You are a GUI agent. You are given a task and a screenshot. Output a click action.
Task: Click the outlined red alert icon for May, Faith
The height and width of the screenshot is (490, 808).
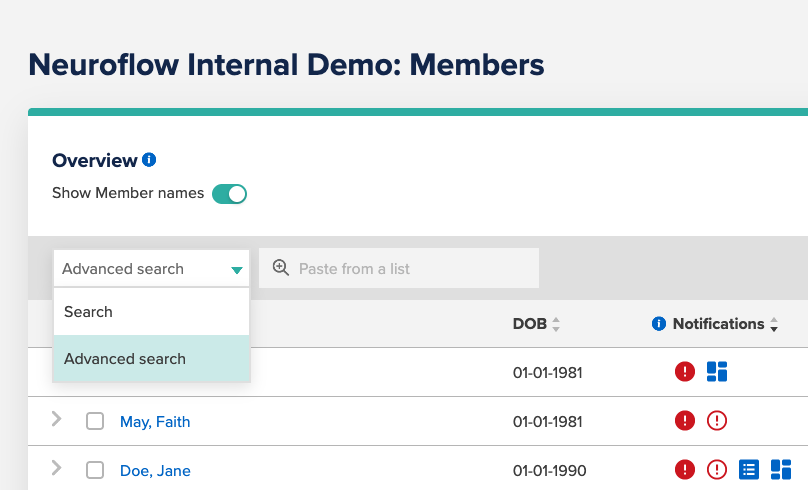717,420
